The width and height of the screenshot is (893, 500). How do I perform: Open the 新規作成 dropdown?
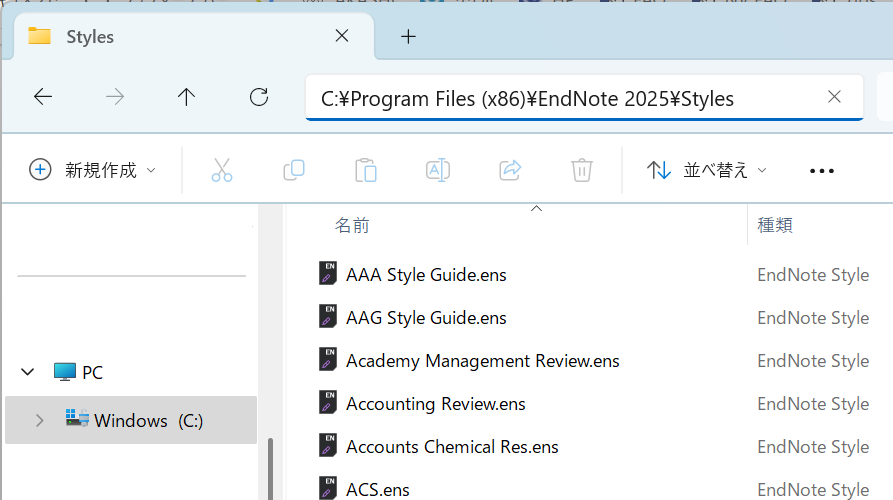[x=92, y=170]
